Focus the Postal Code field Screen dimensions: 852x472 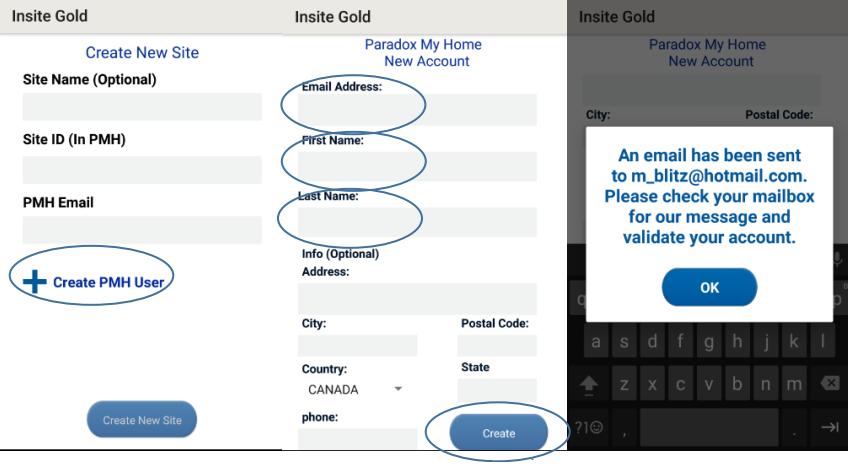coord(497,345)
